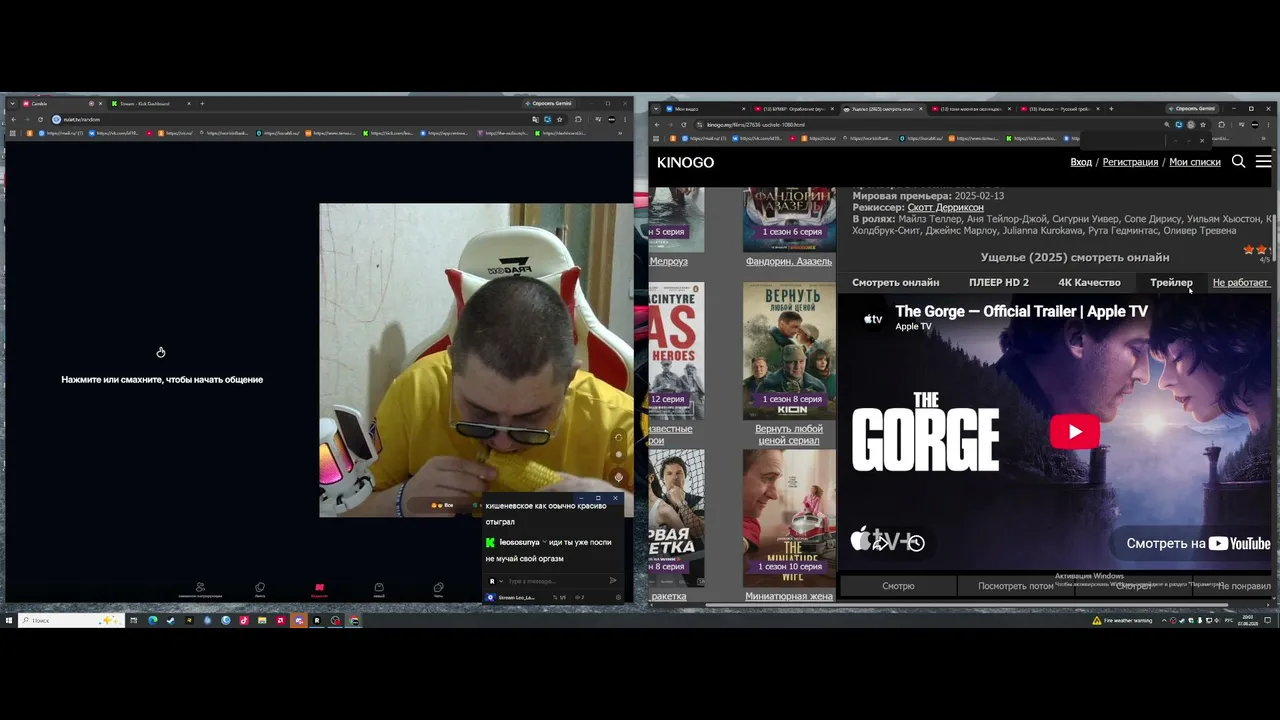
Task: Open director link "Скотт Дерриксон"
Action: [945, 207]
